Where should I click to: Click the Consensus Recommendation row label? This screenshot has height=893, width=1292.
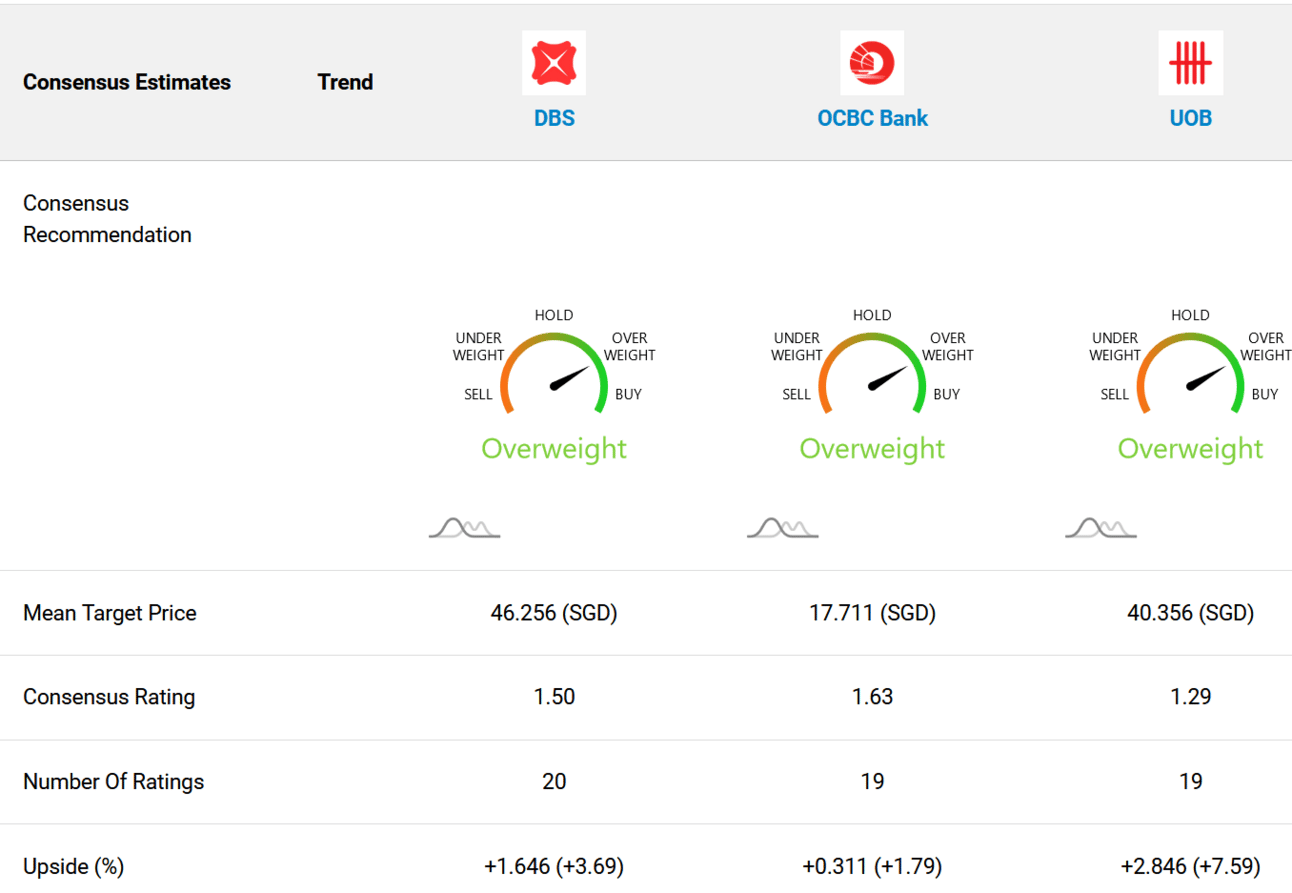click(x=107, y=219)
